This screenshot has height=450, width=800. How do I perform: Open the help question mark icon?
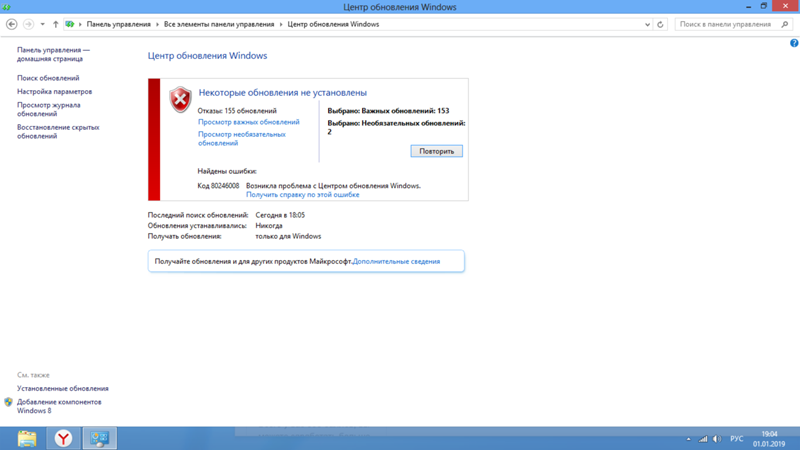[794, 42]
